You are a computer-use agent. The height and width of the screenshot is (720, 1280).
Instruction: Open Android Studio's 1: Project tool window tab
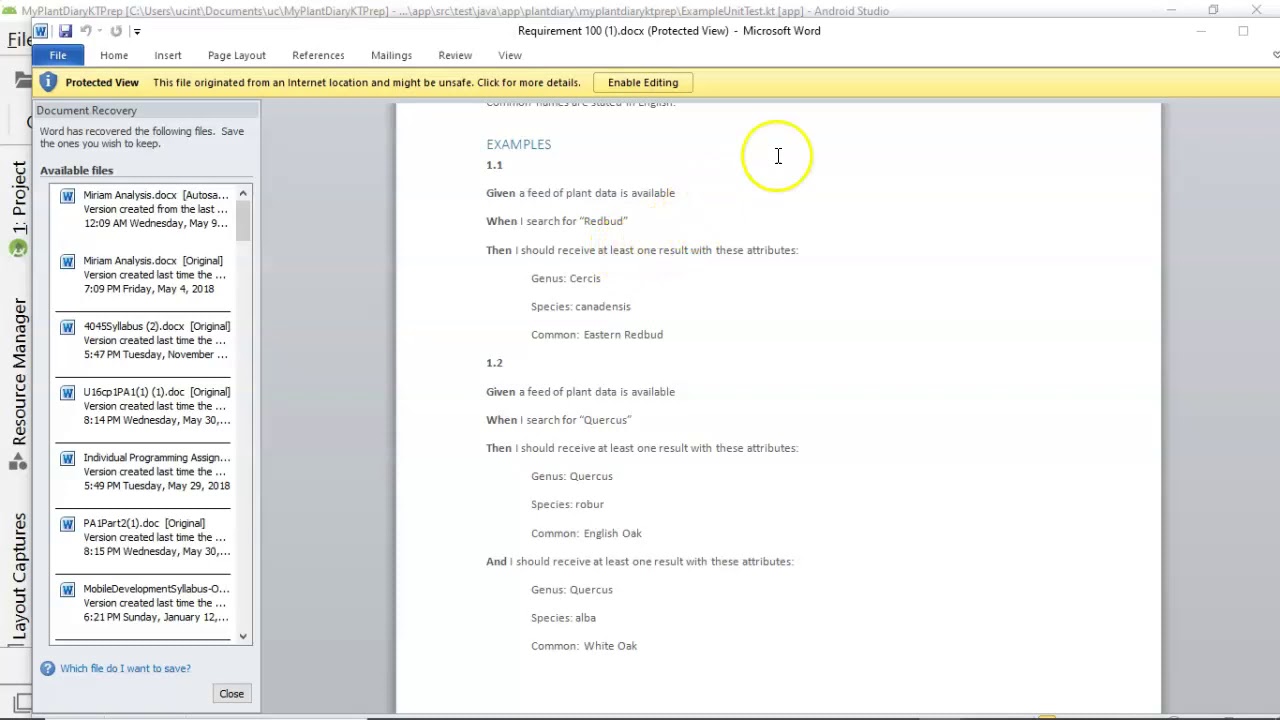[x=18, y=198]
